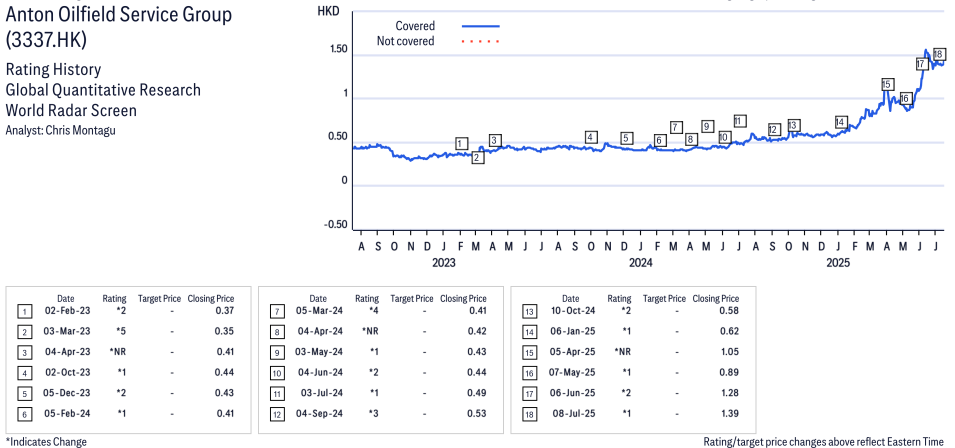The height and width of the screenshot is (448, 955).
Task: Click the 'Covered' legend label
Action: click(x=415, y=26)
